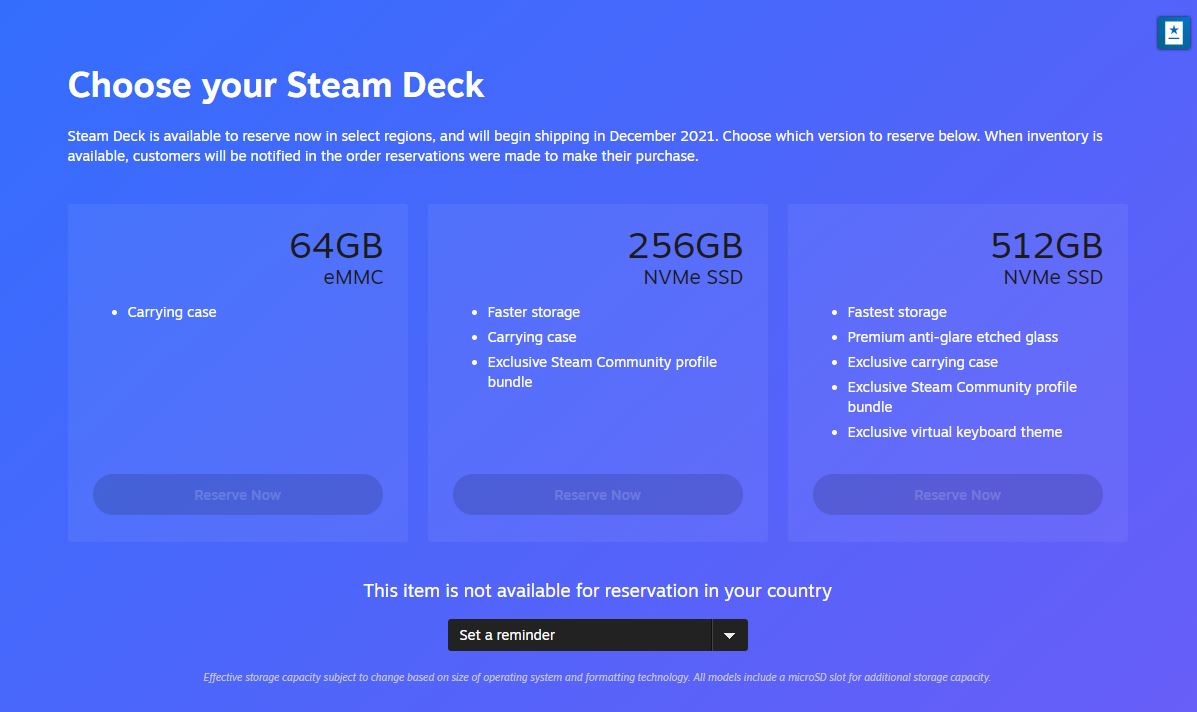Screen dimensions: 1197x712
Task: Click Exclusive Steam Community profile bundle in 256GB card
Action: pyautogui.click(x=602, y=372)
